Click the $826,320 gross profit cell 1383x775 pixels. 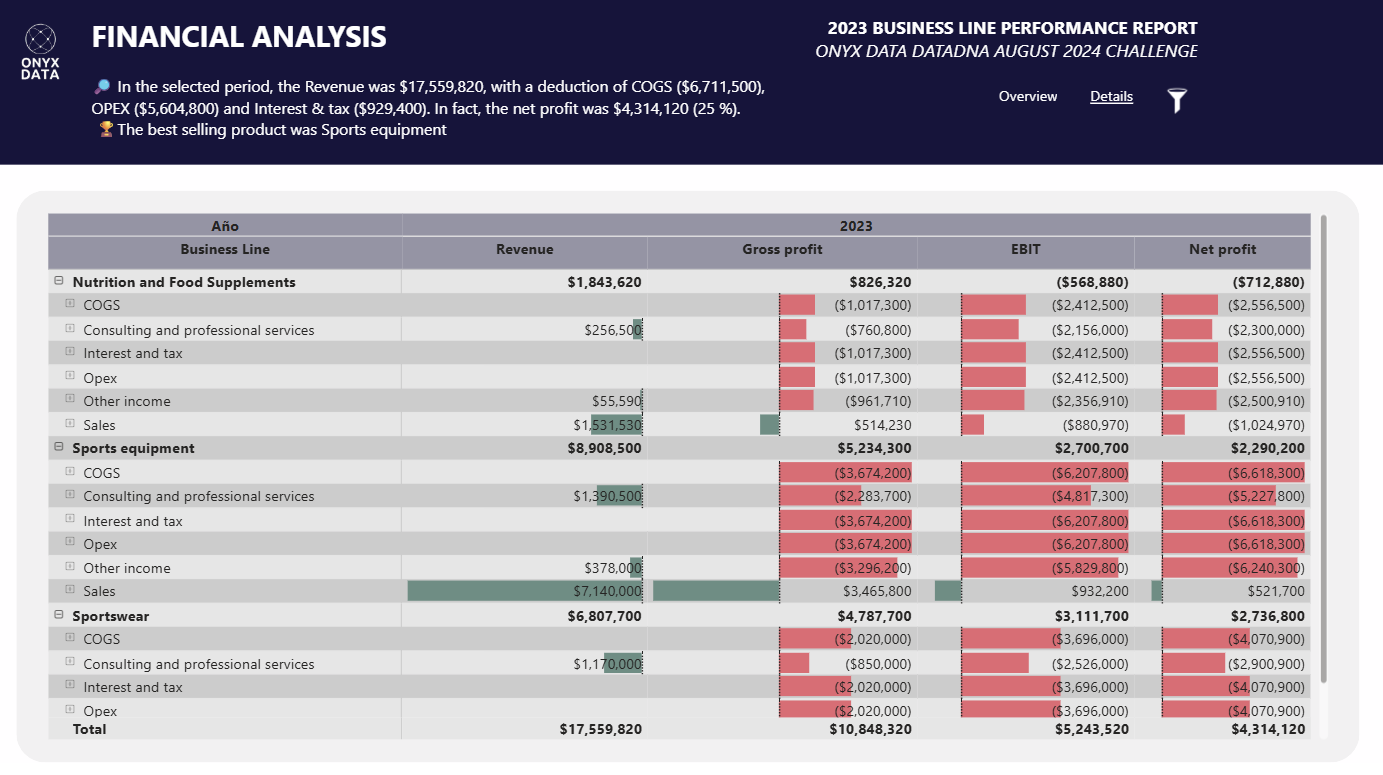(782, 282)
